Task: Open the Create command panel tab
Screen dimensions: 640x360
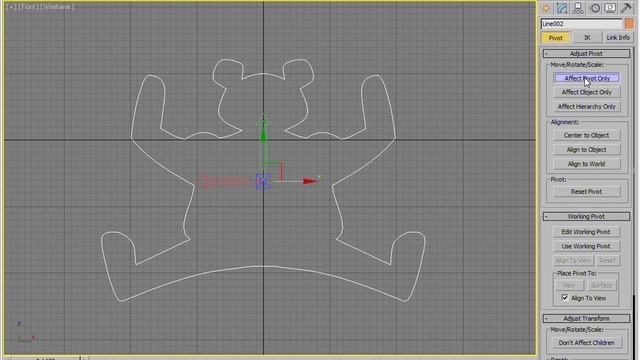Action: (x=546, y=8)
